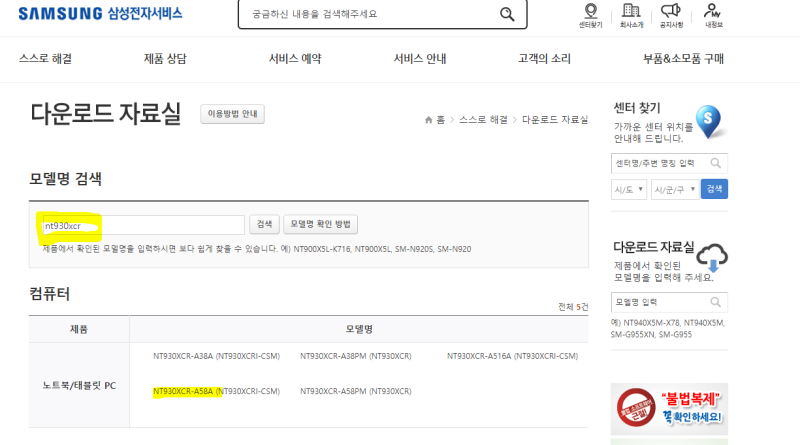Open the 고객의 소리 menu
800x445 pixels.
pos(544,59)
